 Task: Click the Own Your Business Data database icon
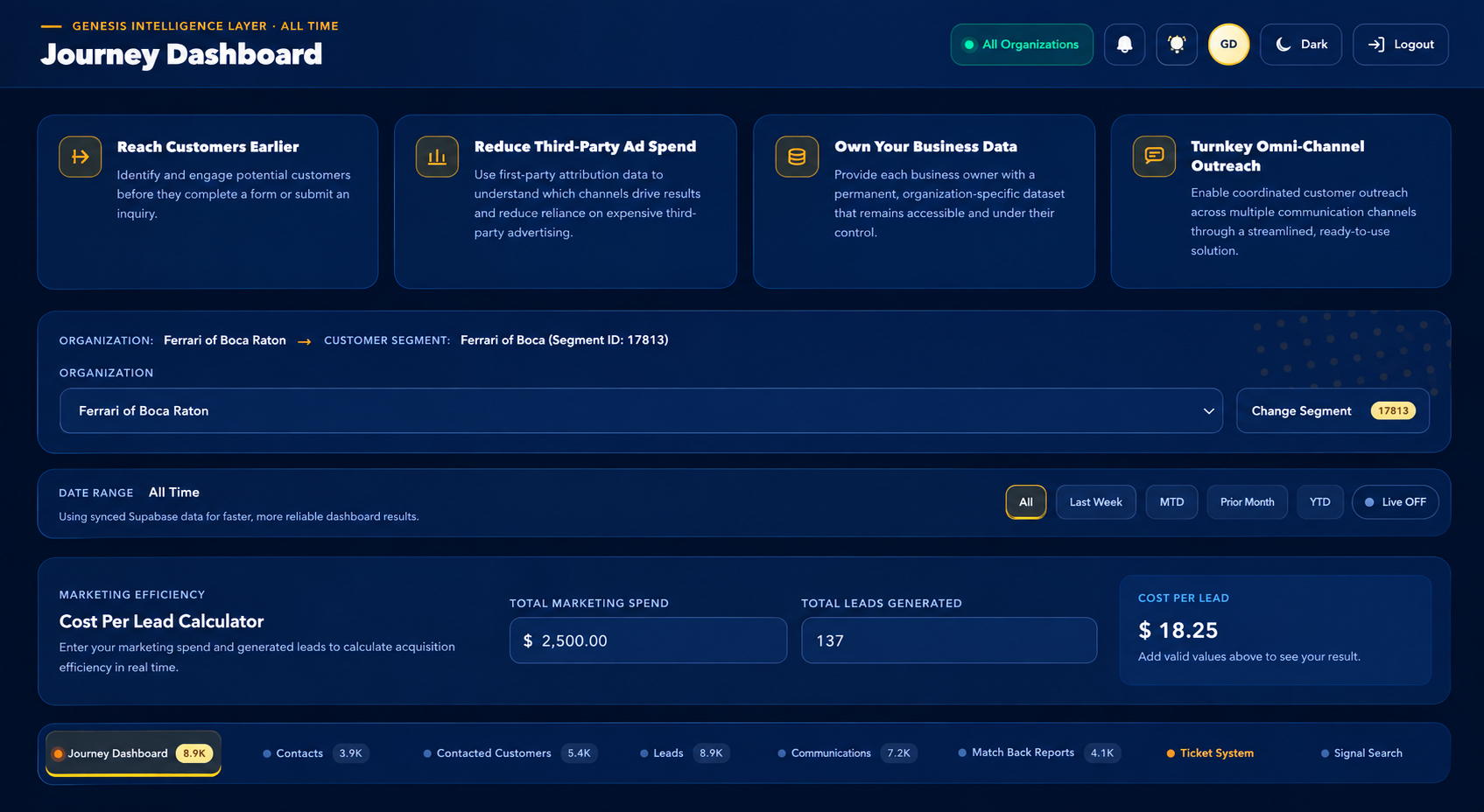tap(797, 157)
